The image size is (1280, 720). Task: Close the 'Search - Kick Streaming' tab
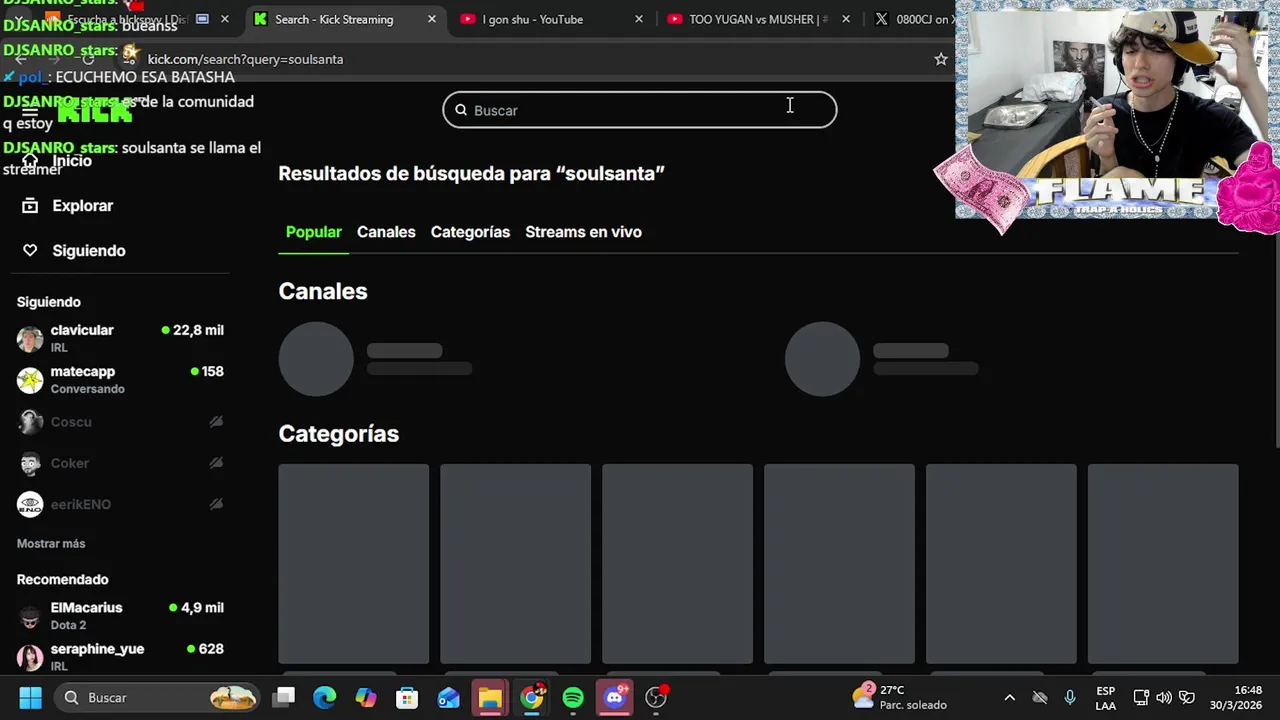point(432,19)
